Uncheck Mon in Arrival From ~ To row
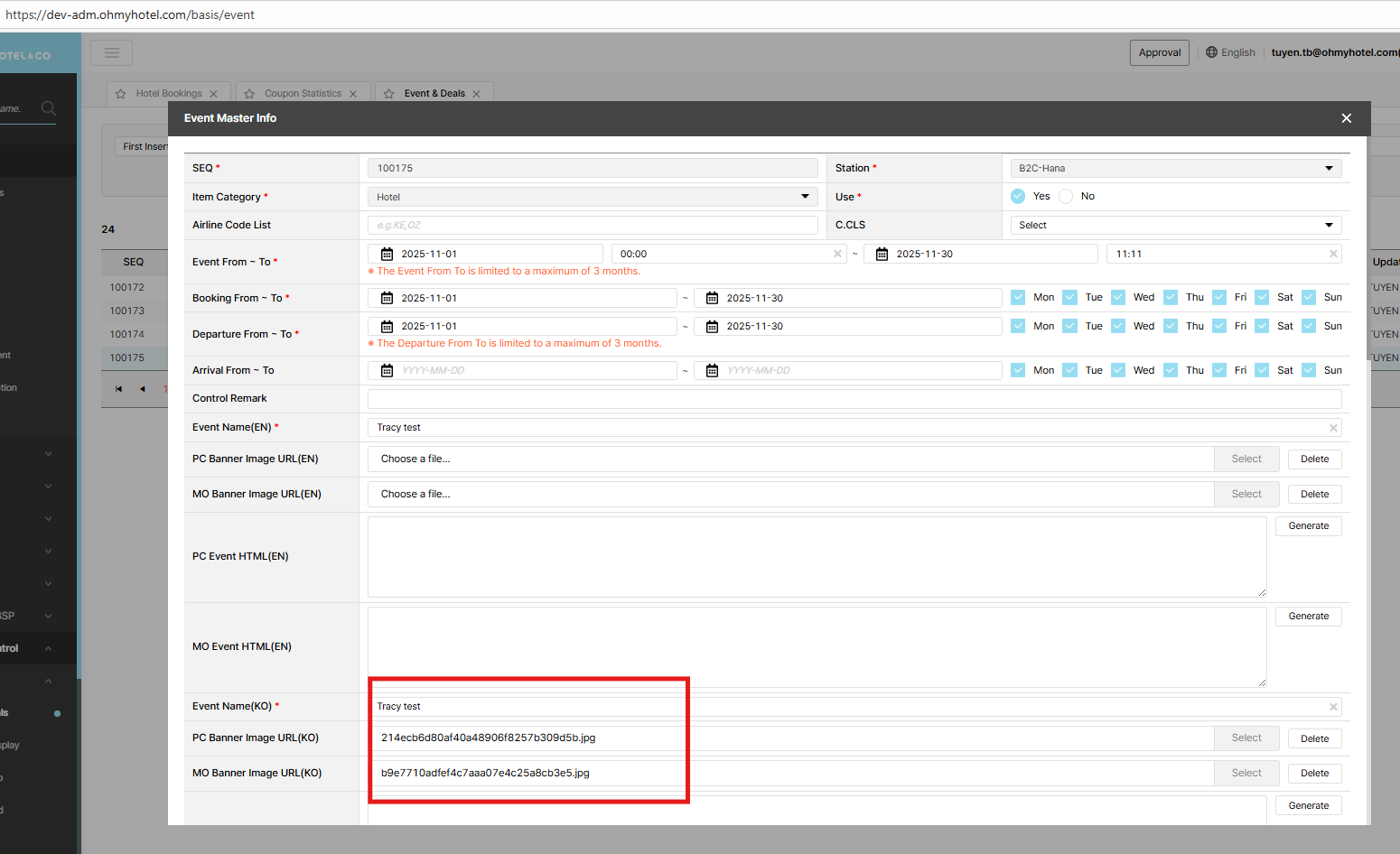The image size is (1400, 854). point(1018,370)
